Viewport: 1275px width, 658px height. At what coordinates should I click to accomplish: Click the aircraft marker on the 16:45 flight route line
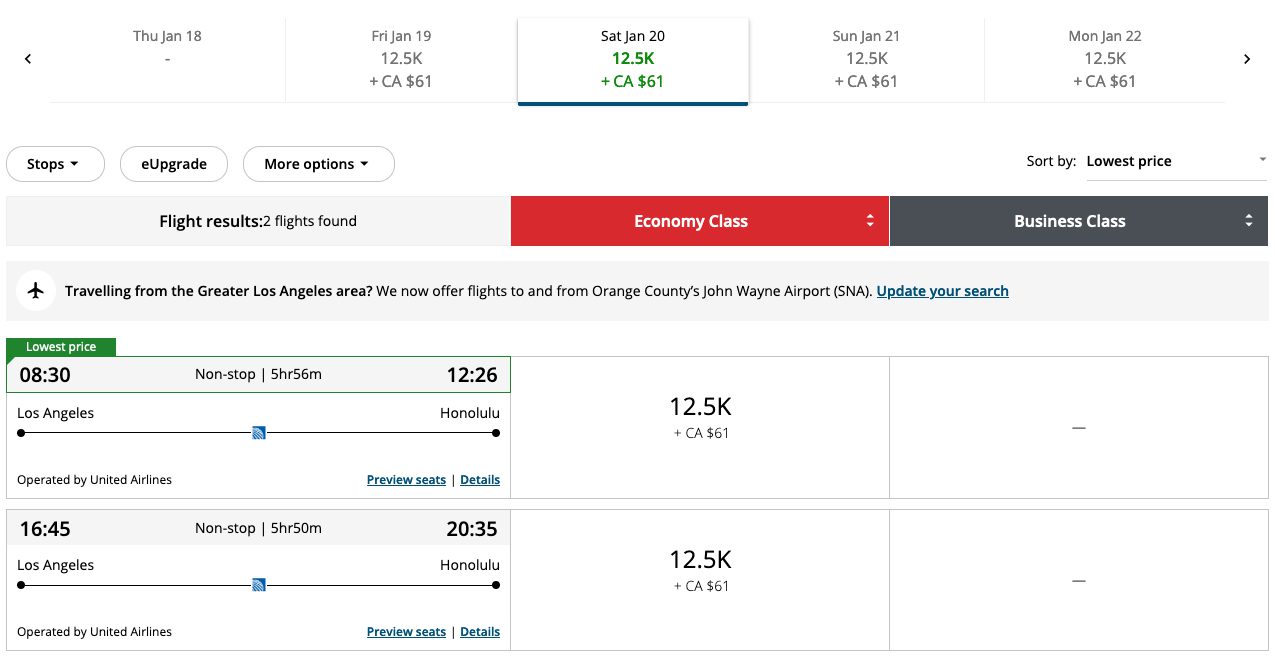click(259, 584)
